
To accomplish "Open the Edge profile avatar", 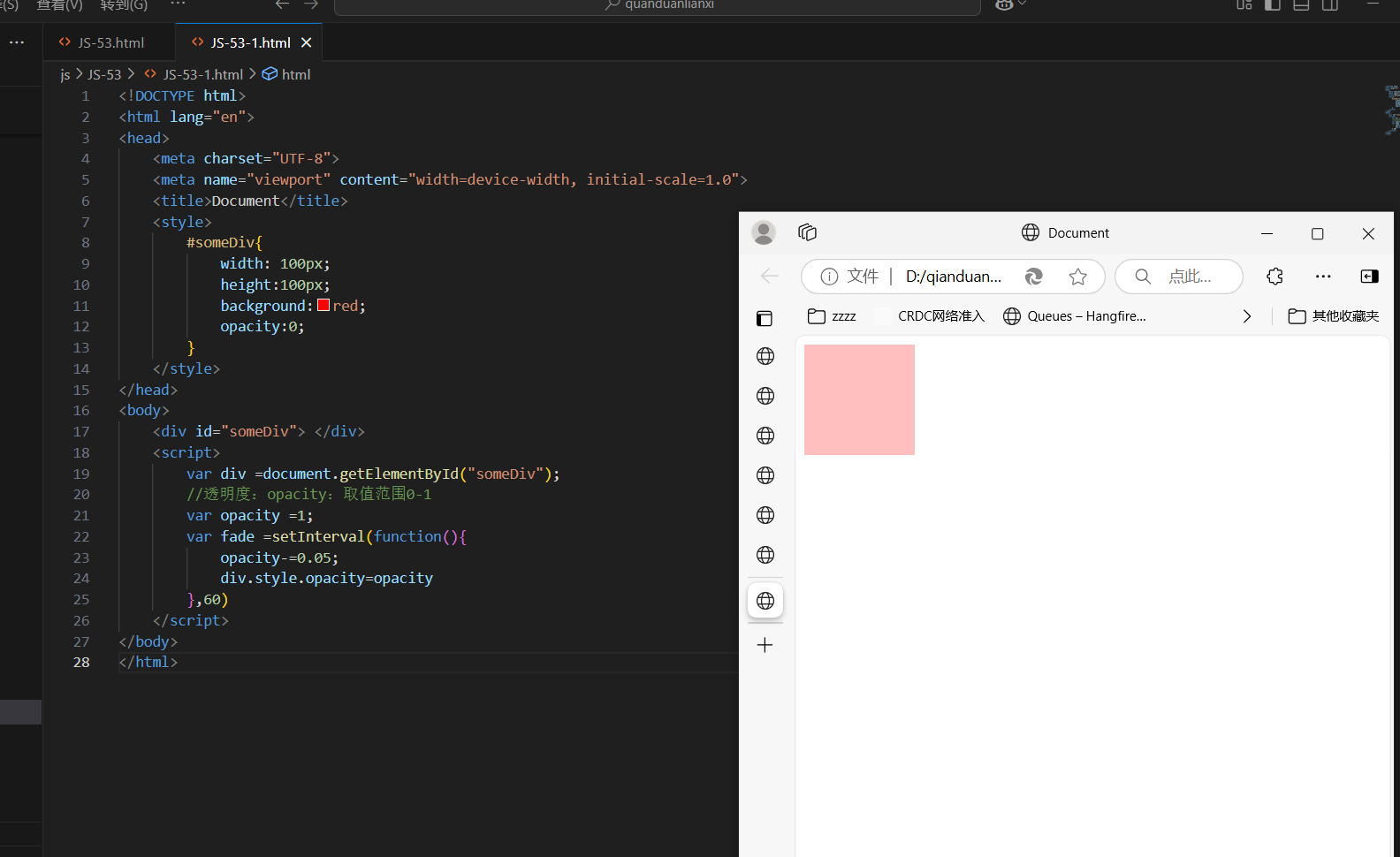I will [x=764, y=232].
